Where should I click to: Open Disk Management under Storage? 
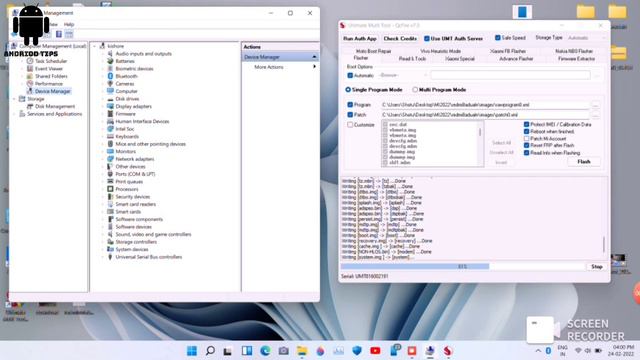tap(55, 106)
